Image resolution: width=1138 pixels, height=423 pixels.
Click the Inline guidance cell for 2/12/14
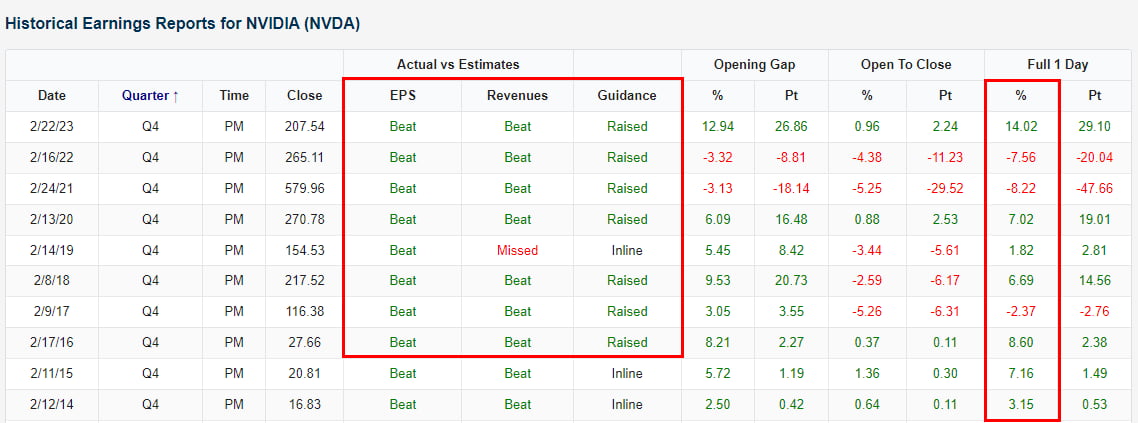pyautogui.click(x=627, y=404)
